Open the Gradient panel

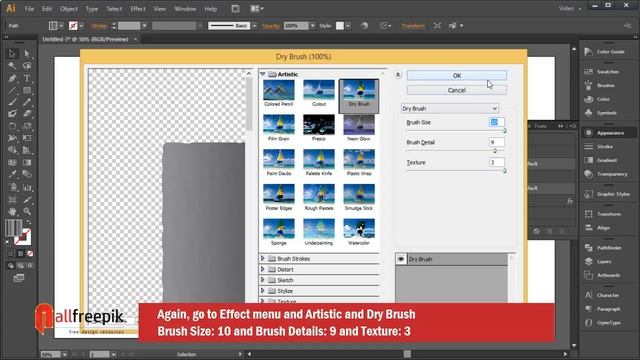602,160
